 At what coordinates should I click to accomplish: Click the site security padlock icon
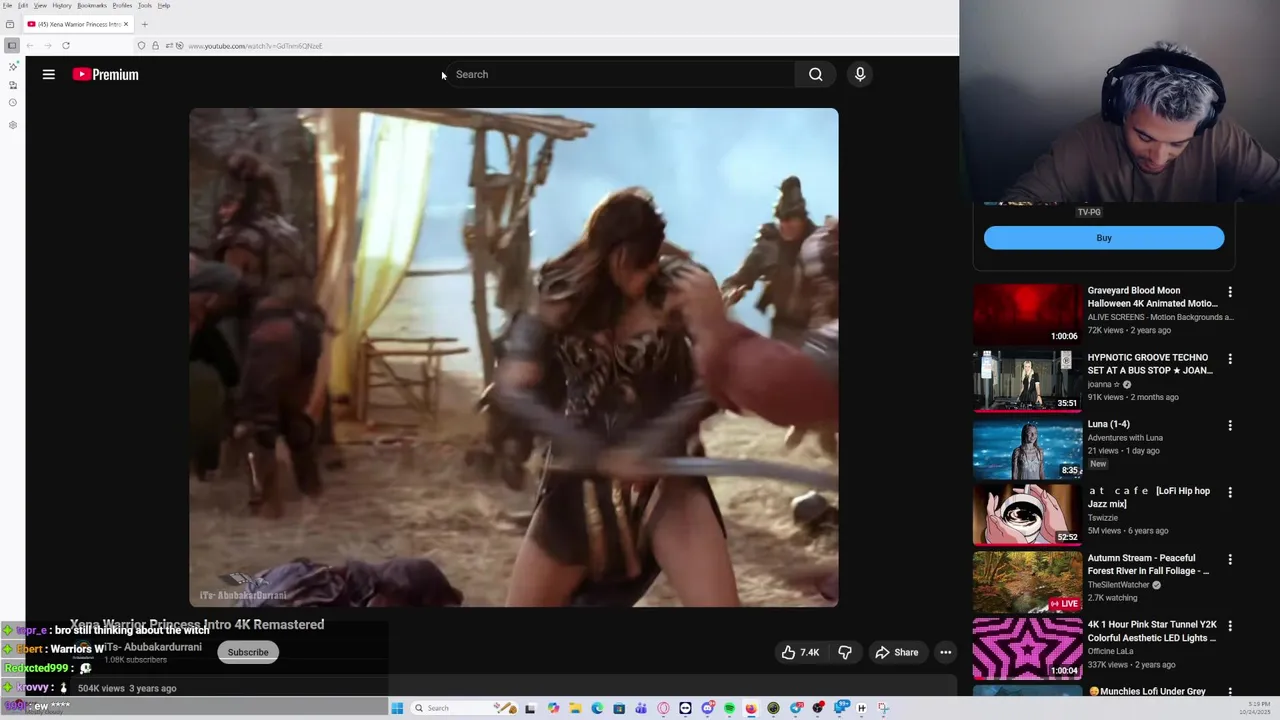(155, 45)
